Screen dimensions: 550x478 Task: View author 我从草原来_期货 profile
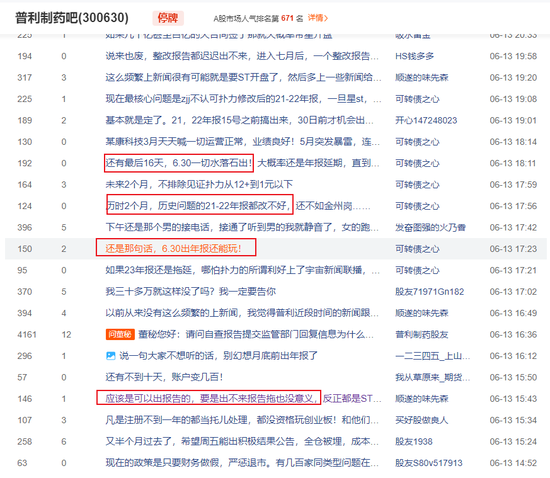[x=432, y=377]
